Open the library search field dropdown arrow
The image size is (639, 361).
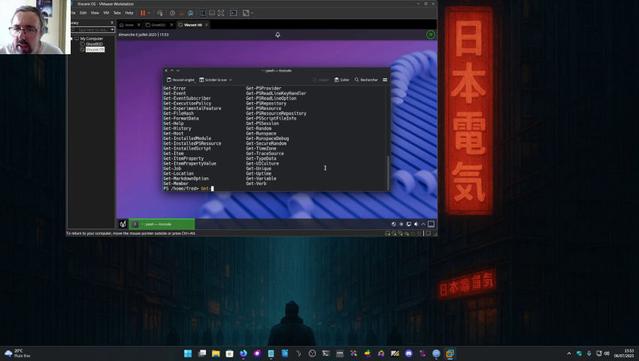click(112, 30)
